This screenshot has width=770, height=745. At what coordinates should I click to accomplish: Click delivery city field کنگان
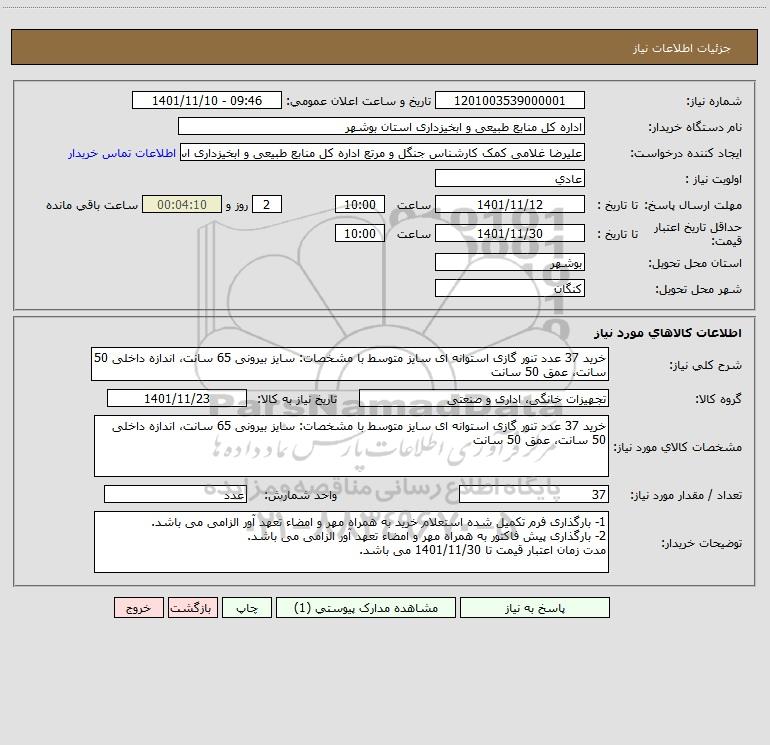tap(510, 288)
